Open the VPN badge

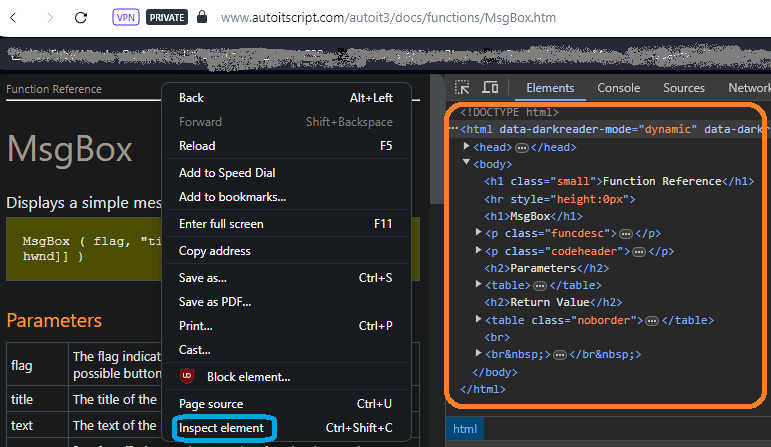click(126, 18)
